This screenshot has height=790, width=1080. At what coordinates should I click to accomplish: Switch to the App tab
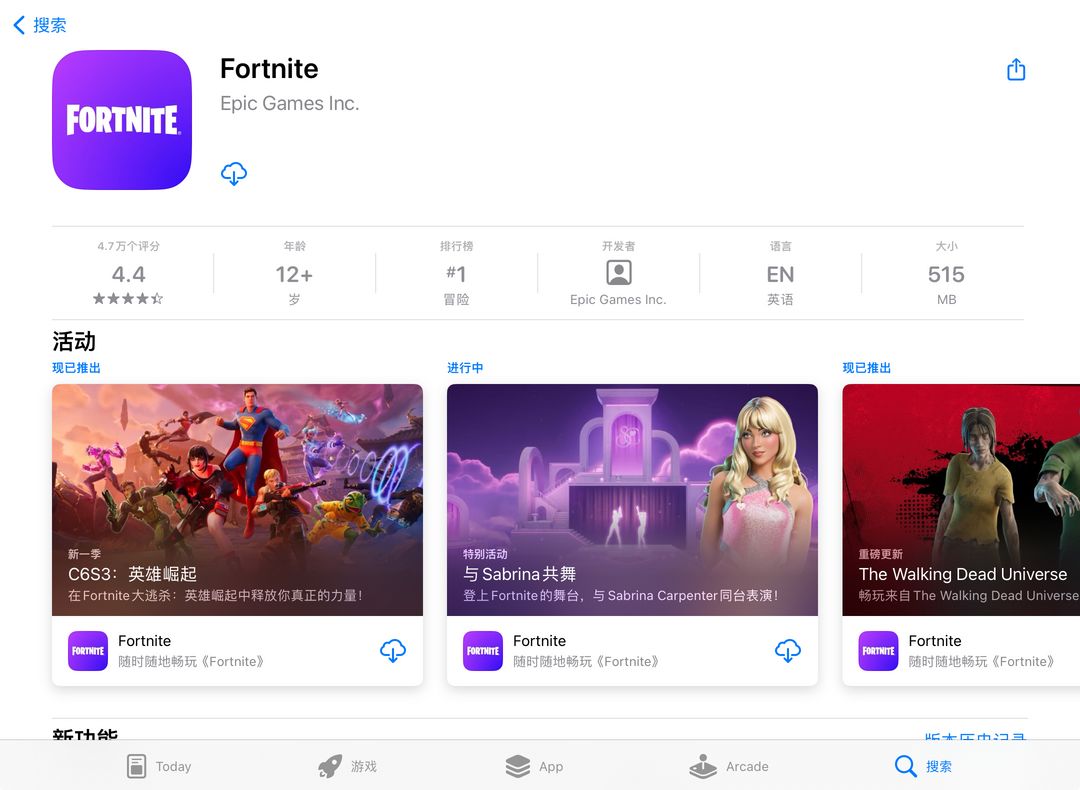(534, 766)
